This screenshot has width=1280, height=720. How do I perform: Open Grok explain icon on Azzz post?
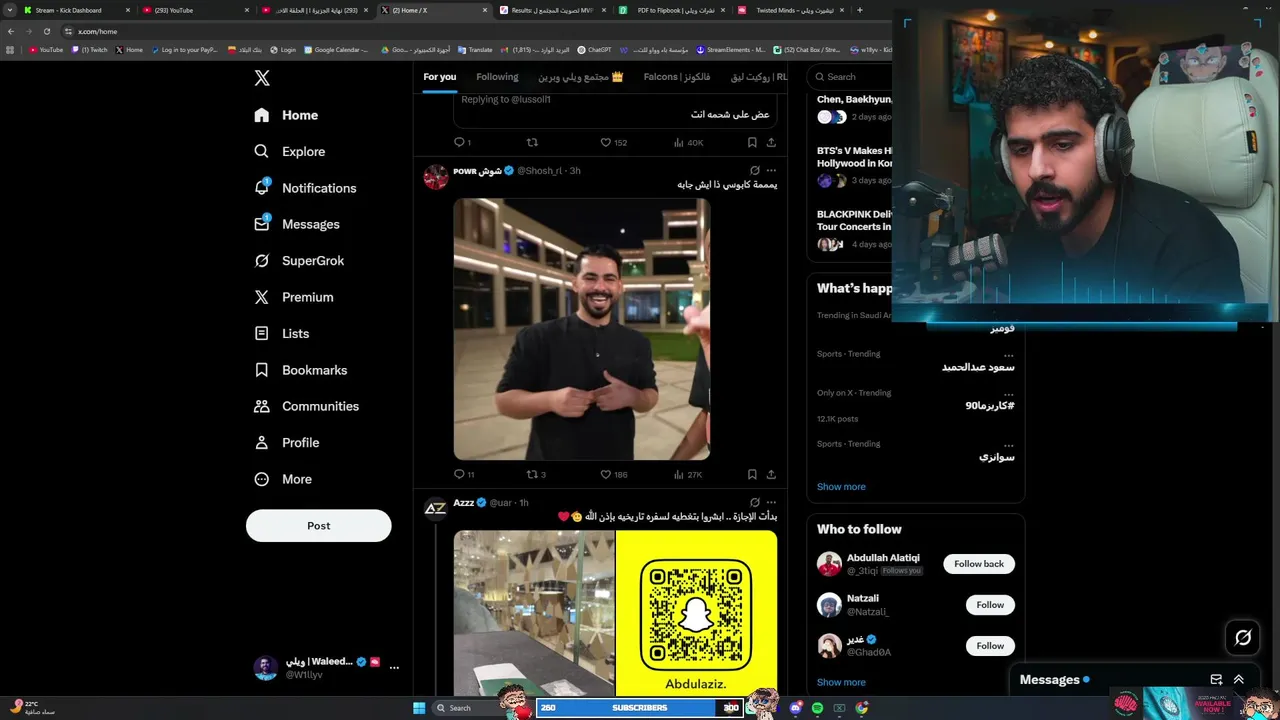point(755,502)
